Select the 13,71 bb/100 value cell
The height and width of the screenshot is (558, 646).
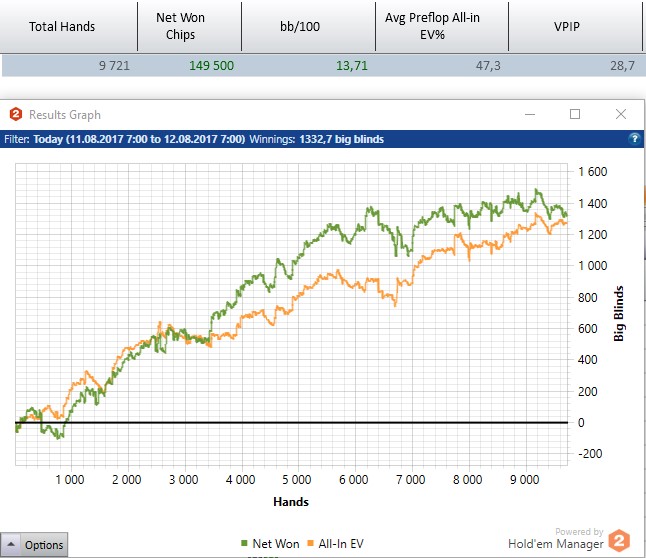coord(309,66)
